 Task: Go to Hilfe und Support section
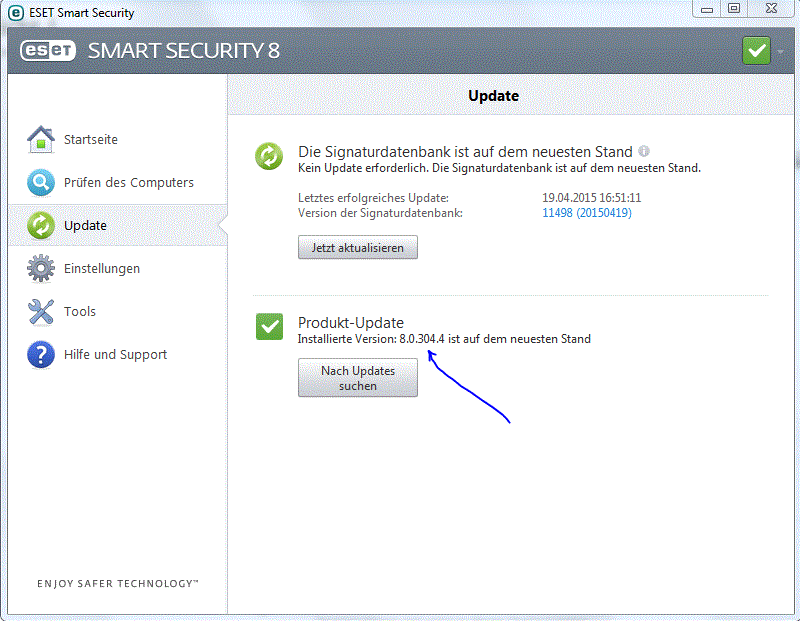tap(115, 355)
